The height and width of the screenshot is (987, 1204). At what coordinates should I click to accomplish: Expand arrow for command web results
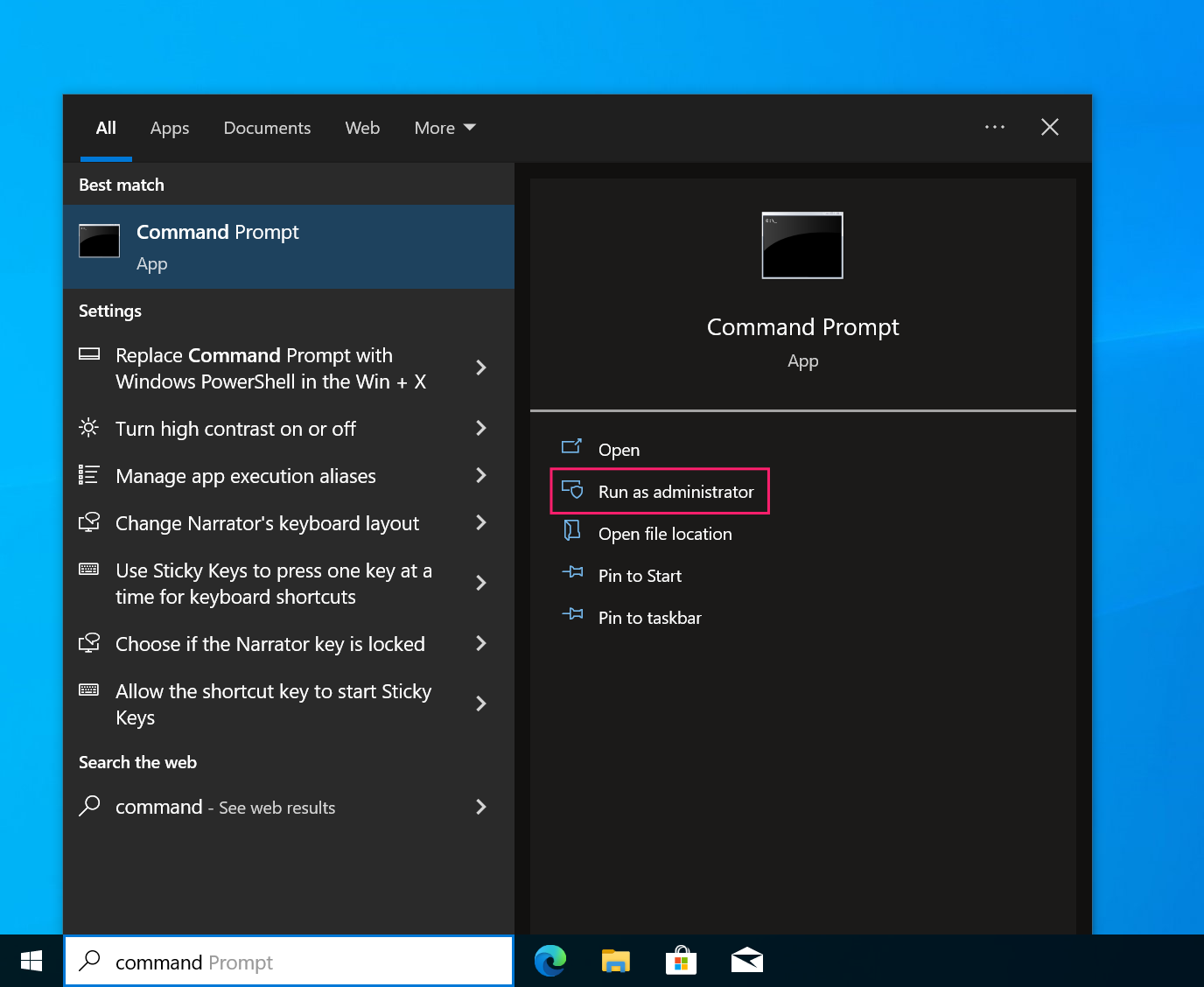(x=480, y=807)
